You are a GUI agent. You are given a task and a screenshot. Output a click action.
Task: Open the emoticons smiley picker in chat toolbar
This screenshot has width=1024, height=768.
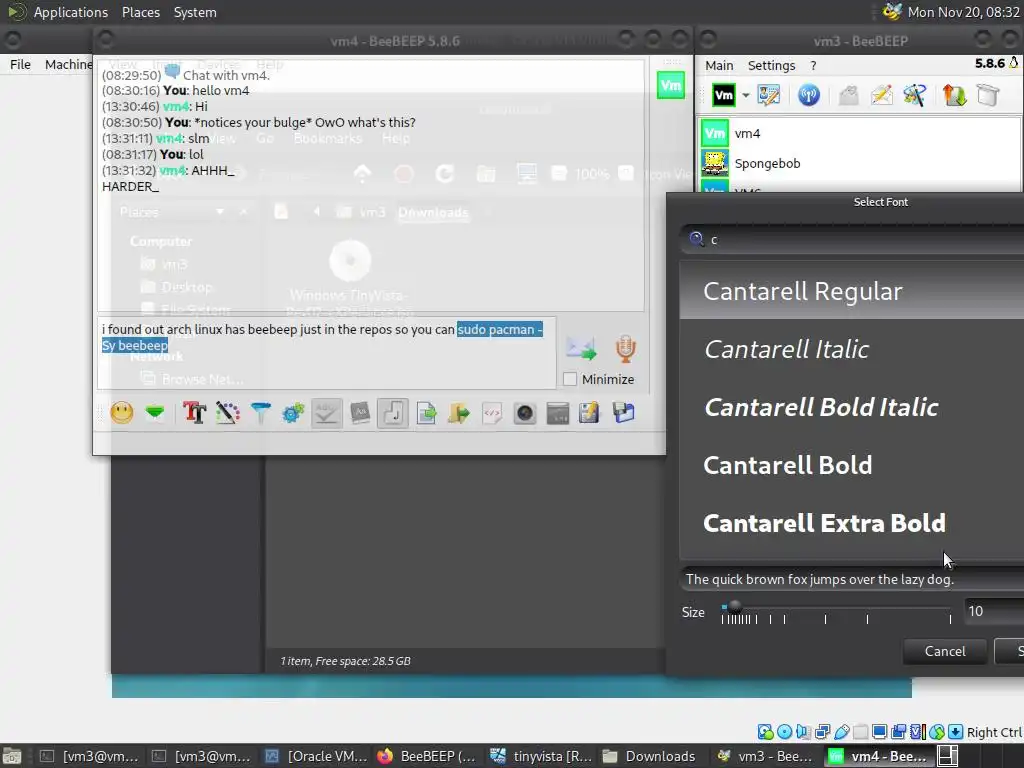(121, 413)
